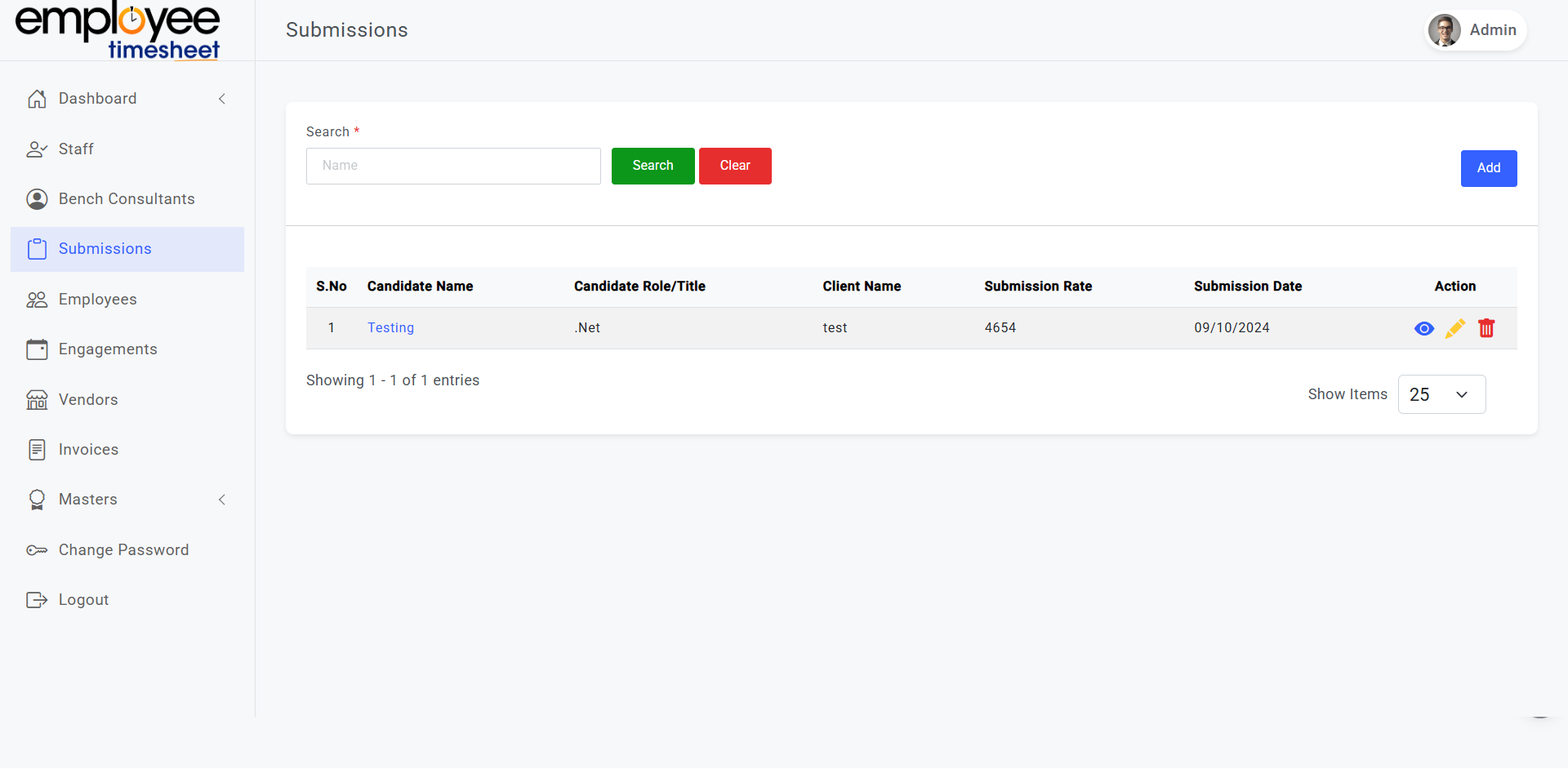This screenshot has width=1568, height=769.
Task: Go to the Employees page
Action: pyautogui.click(x=97, y=300)
